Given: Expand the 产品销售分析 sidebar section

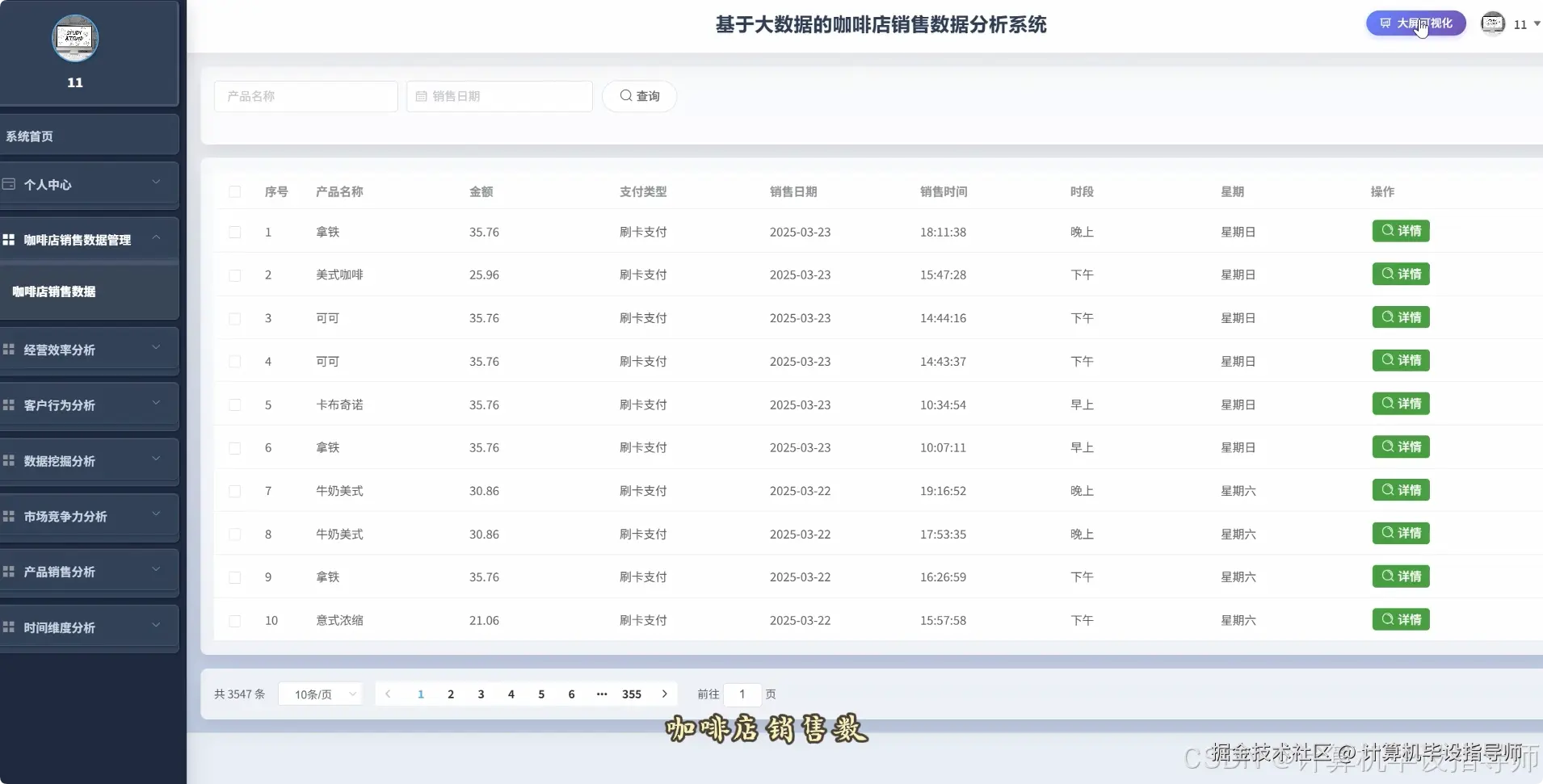Looking at the screenshot, I should point(9,571).
